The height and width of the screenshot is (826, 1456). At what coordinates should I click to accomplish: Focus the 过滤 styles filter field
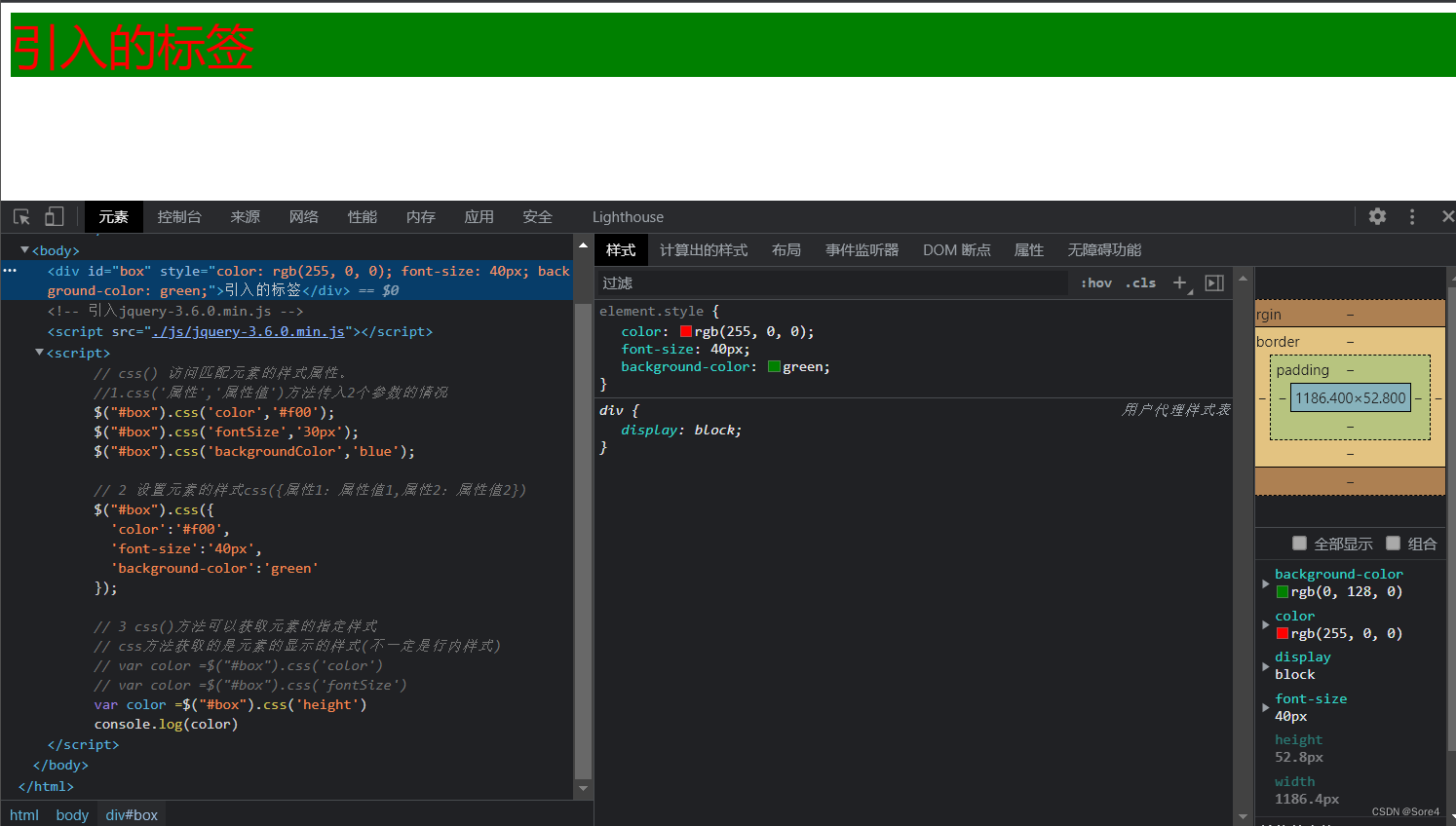tap(832, 282)
